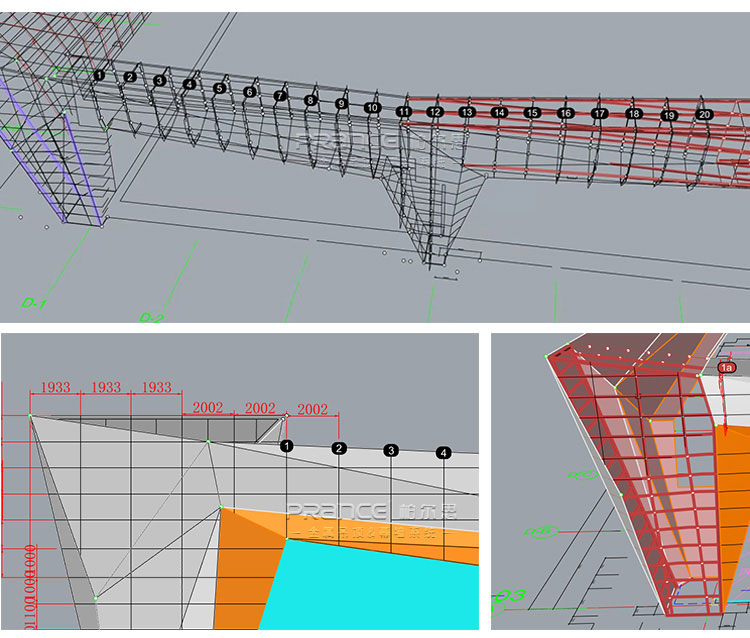Click numbered marker 1 in top view
This screenshot has height=638, width=750.
(99, 75)
